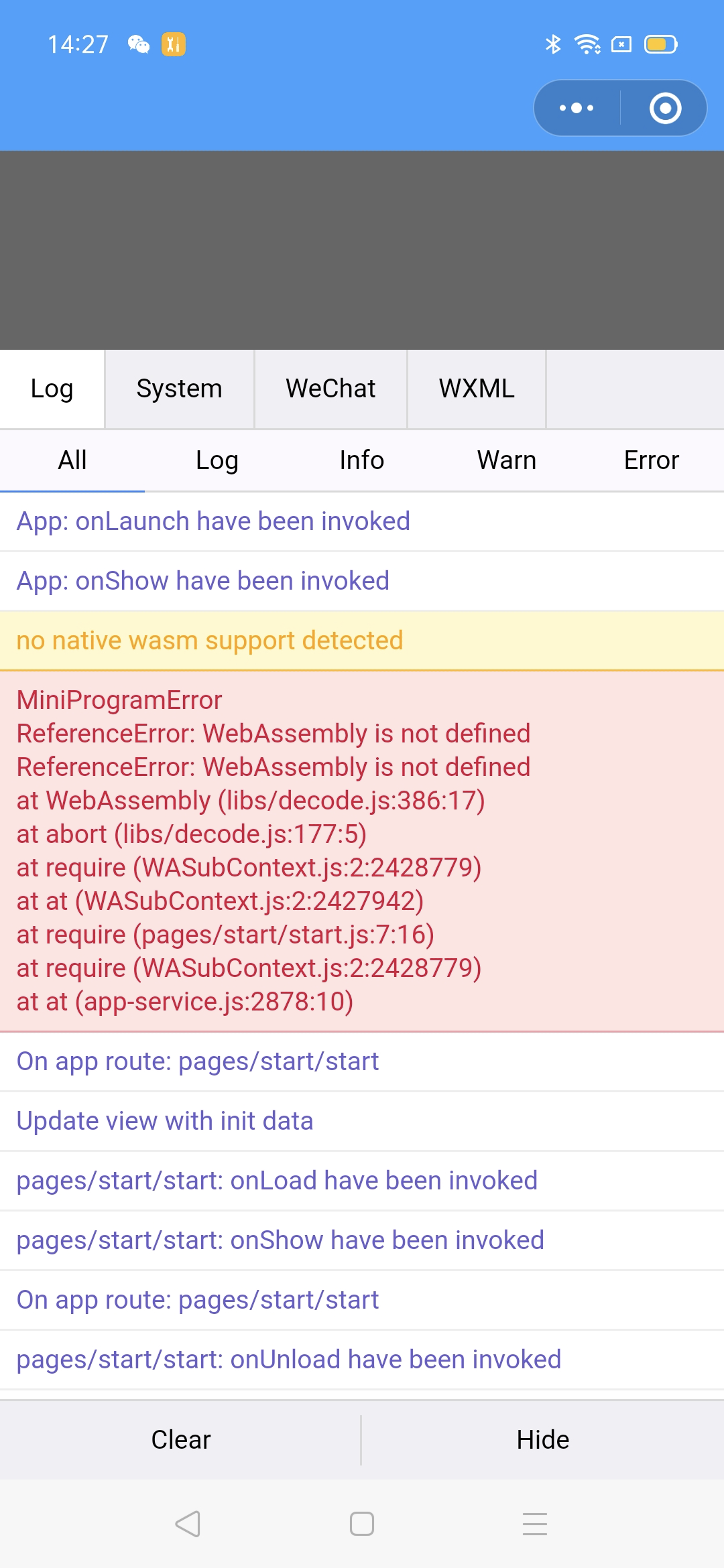
Task: Open the WXML tab
Action: click(x=477, y=389)
